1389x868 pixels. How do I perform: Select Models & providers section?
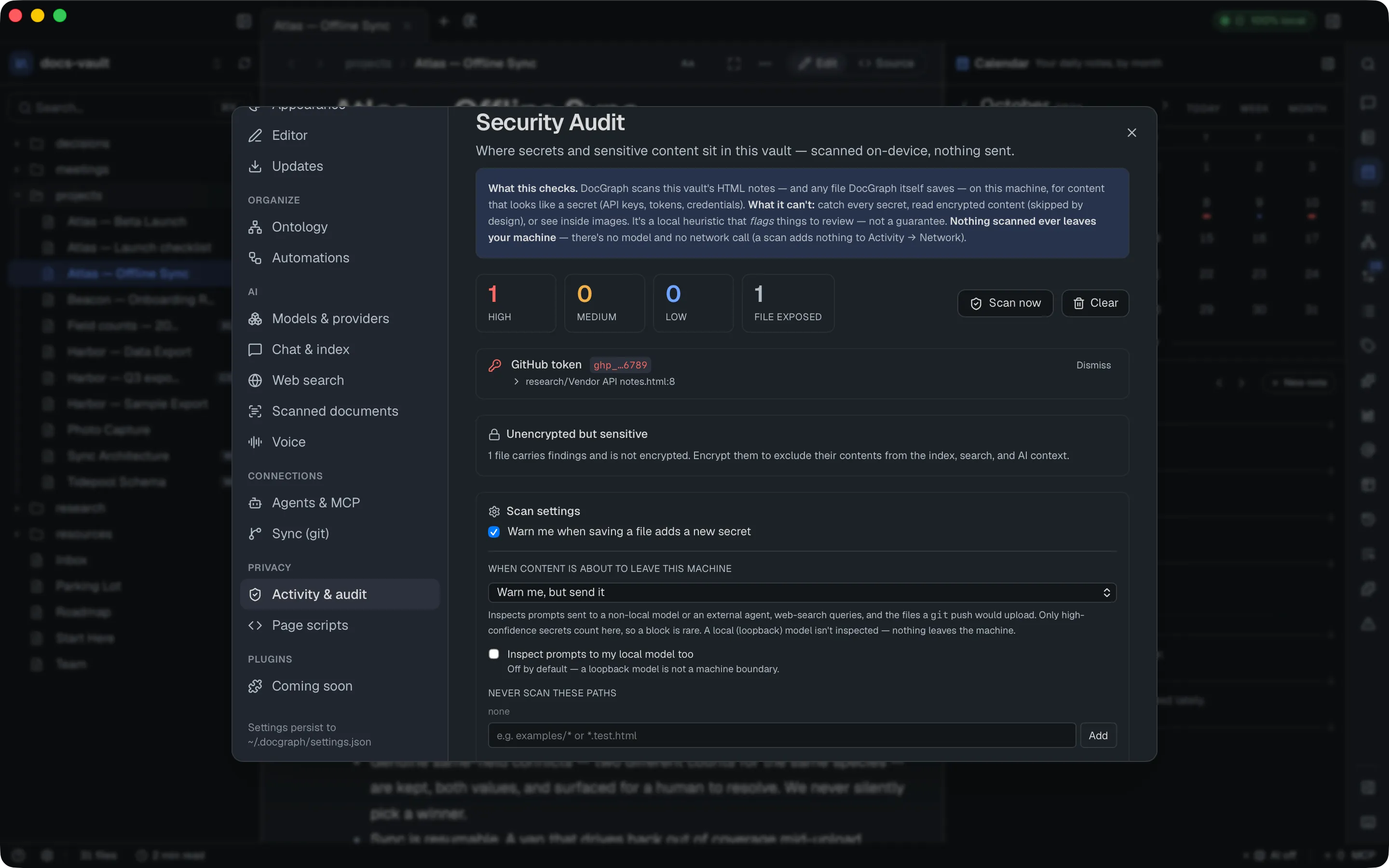click(340, 319)
